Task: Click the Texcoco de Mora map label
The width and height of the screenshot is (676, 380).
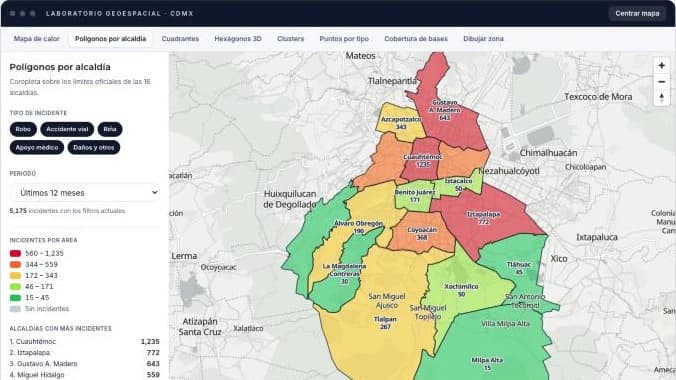Action: [598, 97]
